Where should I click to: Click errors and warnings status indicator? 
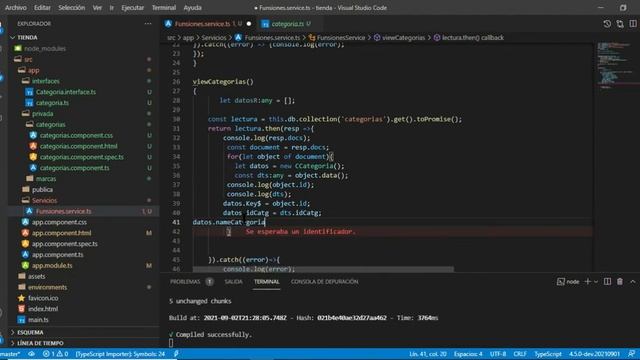[56, 354]
